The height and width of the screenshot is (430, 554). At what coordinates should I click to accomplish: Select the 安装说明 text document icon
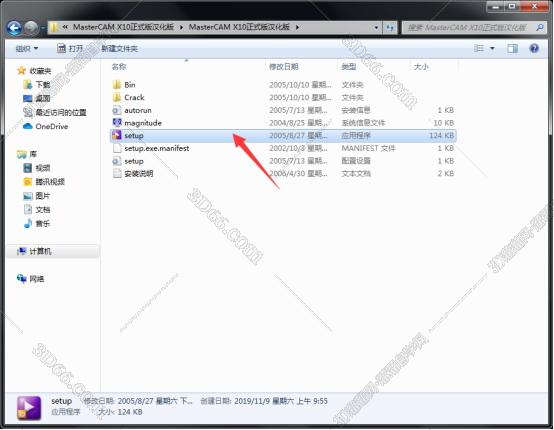coord(117,173)
